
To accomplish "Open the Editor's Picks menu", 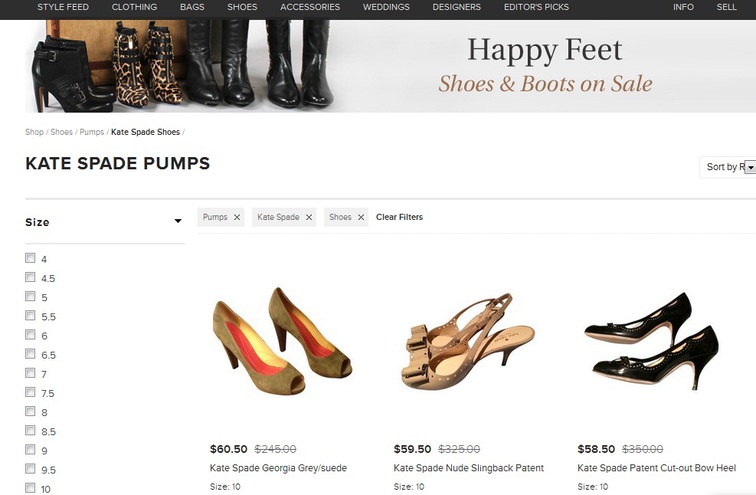I will pos(536,7).
